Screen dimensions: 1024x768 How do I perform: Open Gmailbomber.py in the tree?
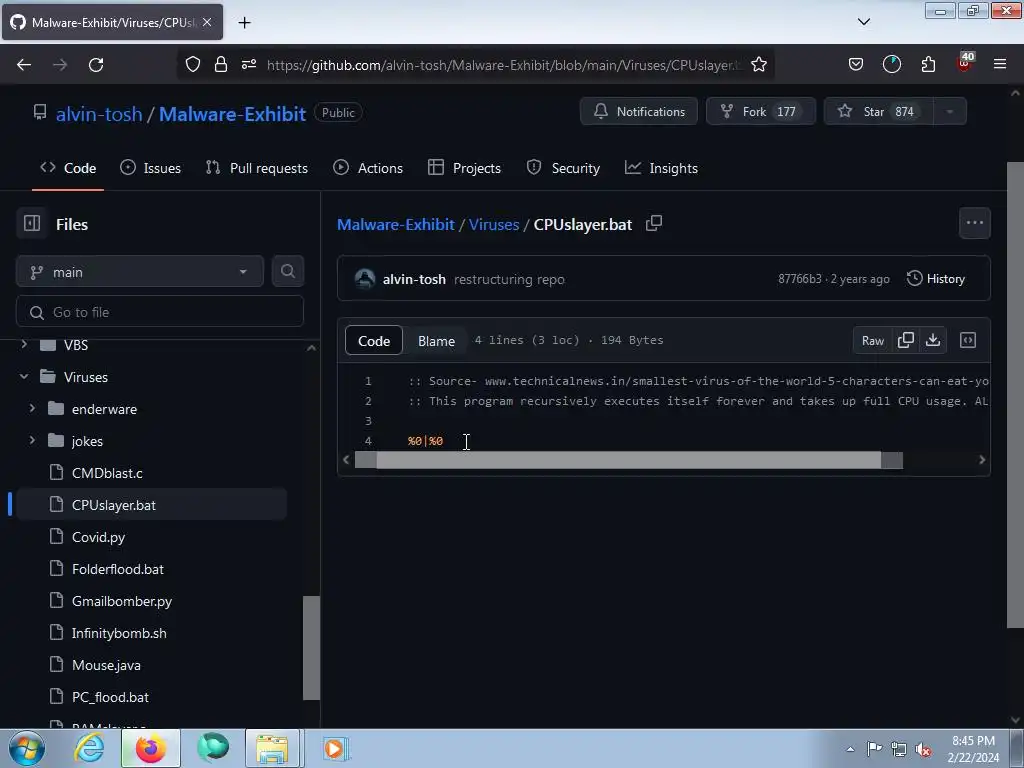pos(121,601)
